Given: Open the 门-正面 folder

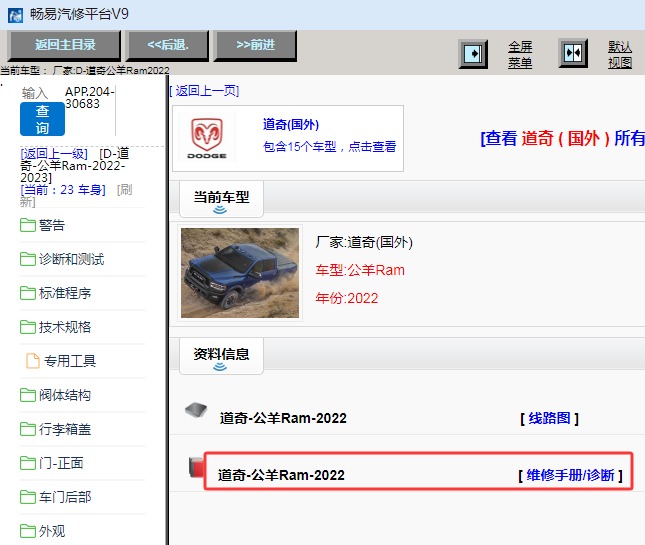Looking at the screenshot, I should pyautogui.click(x=61, y=463).
